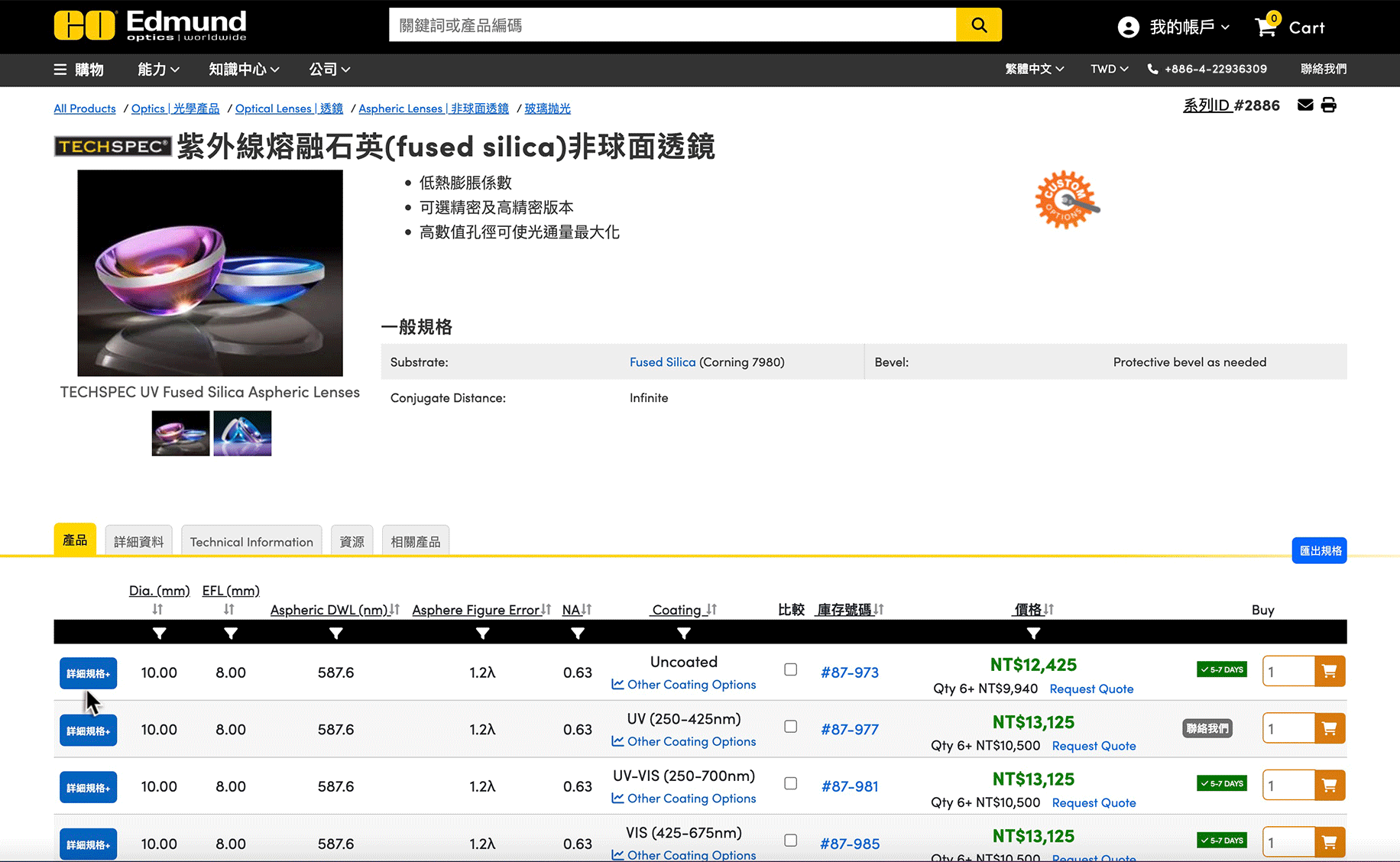Open the shopping cart icon
Viewport: 1400px width, 862px height.
1266,27
